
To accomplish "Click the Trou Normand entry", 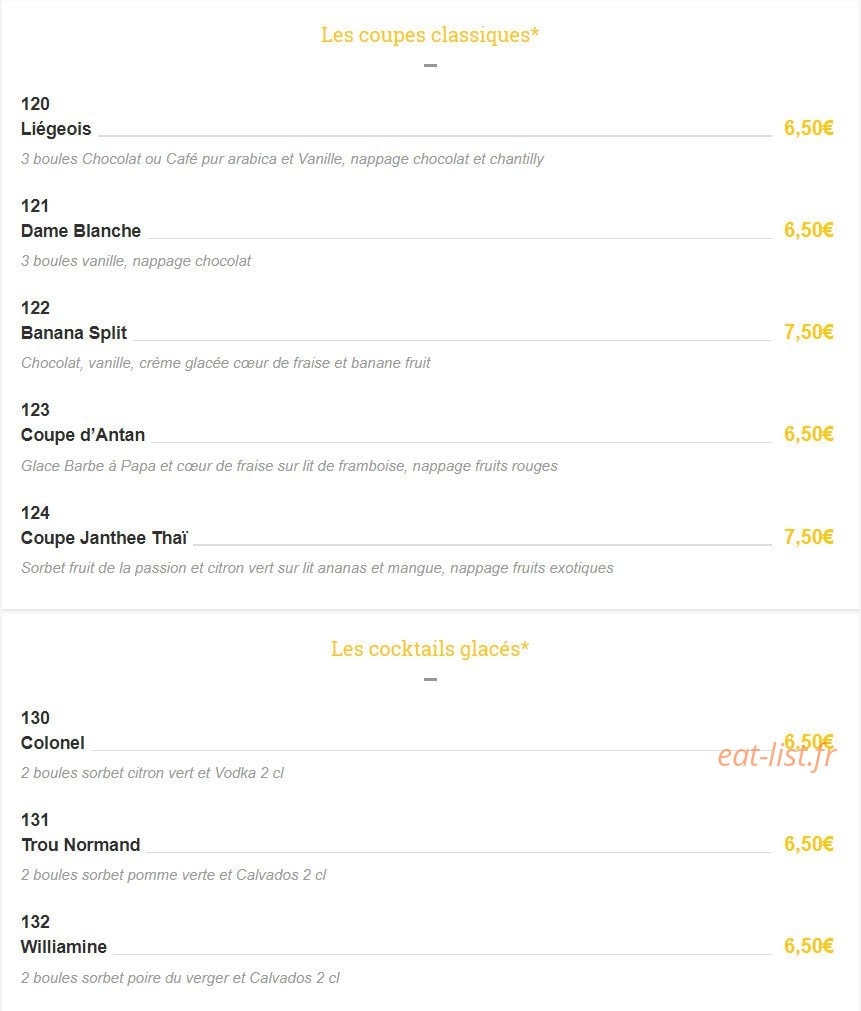I will tap(81, 845).
